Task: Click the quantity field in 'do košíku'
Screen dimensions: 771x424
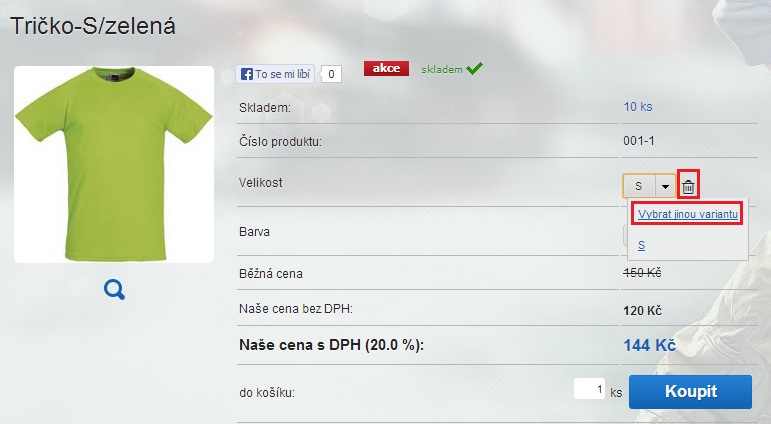Action: (589, 389)
